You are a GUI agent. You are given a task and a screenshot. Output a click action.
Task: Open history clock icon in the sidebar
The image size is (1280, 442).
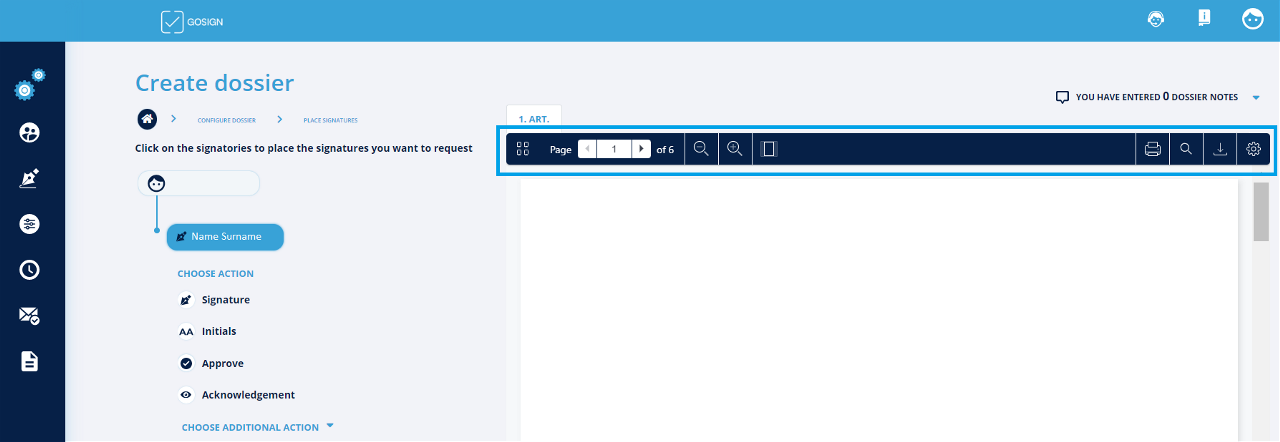[x=30, y=269]
